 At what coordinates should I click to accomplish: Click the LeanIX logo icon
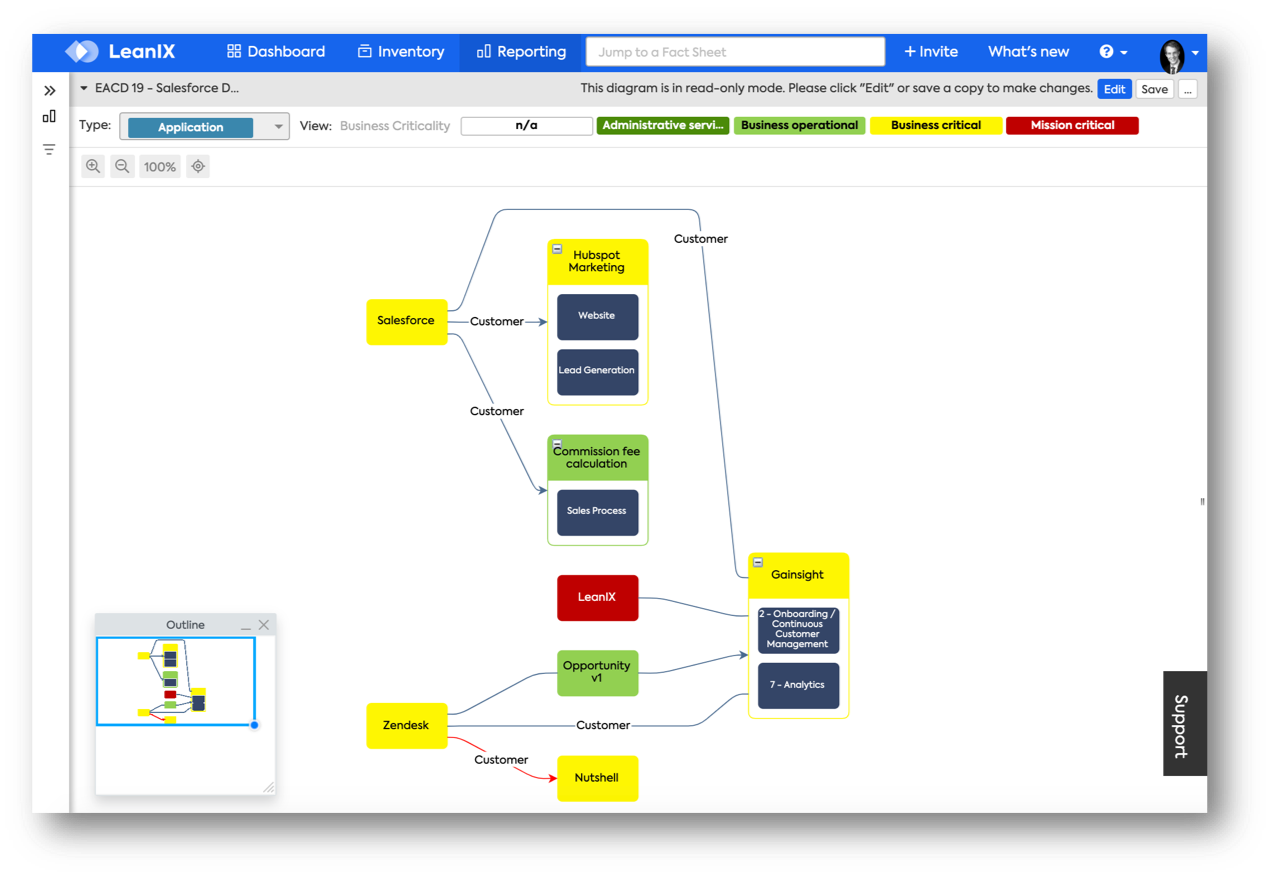(x=81, y=51)
